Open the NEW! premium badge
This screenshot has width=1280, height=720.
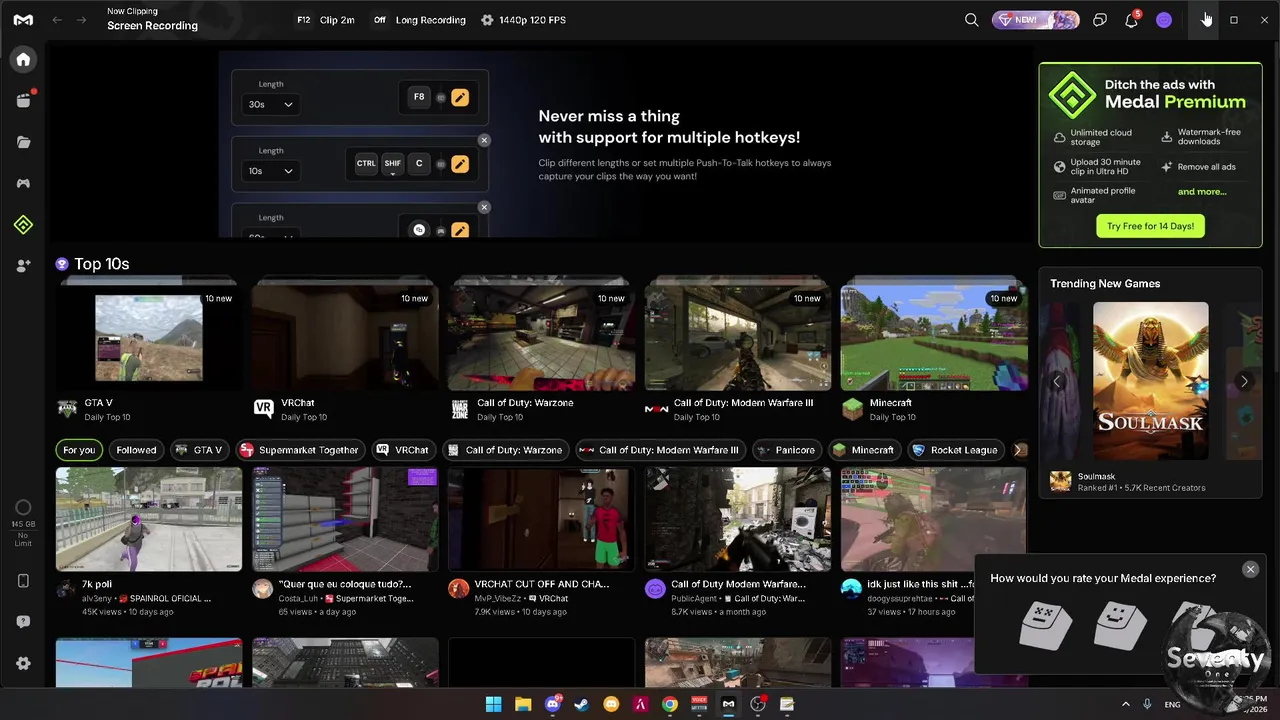click(x=1035, y=20)
